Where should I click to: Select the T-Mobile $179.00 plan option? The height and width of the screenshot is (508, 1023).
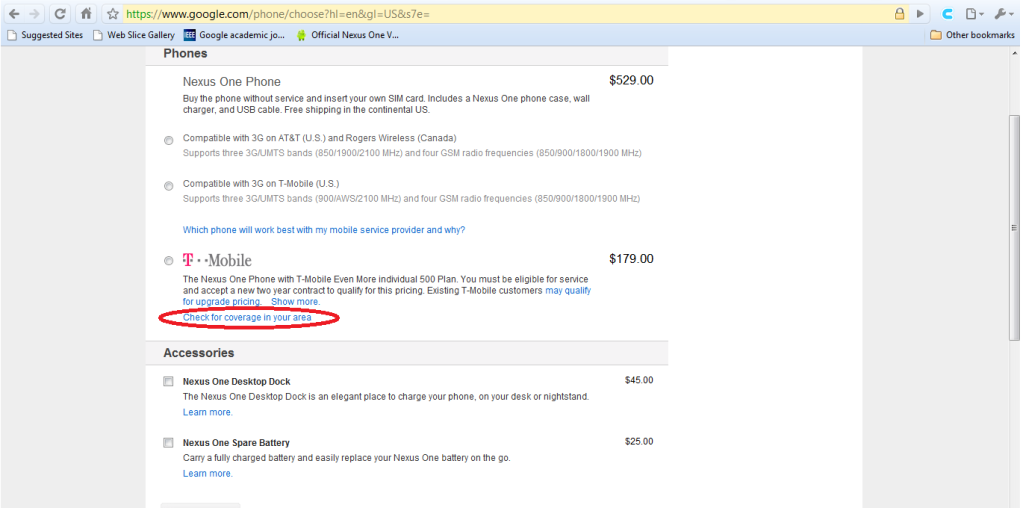click(x=169, y=261)
